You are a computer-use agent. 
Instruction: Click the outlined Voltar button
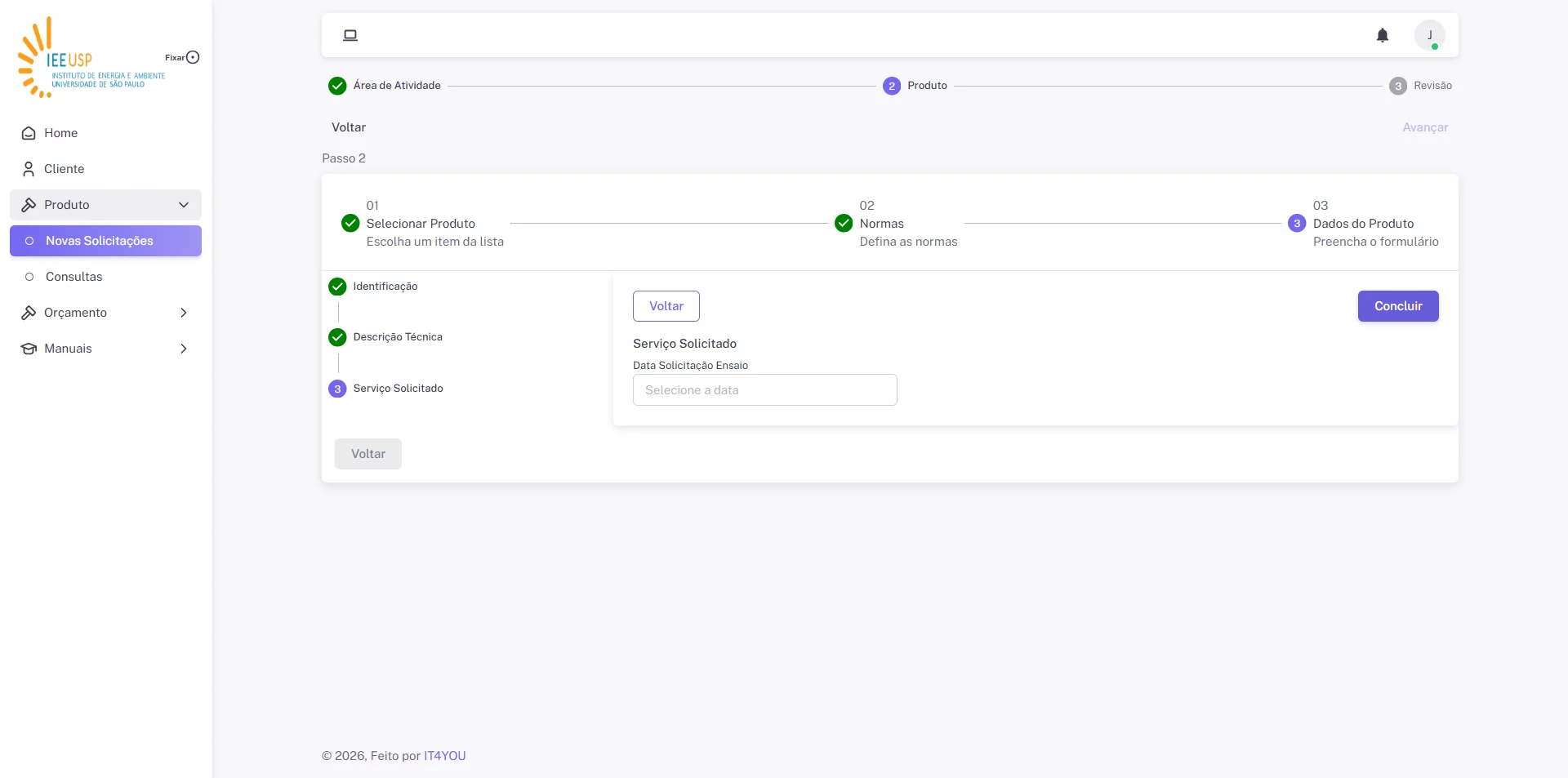pyautogui.click(x=666, y=306)
